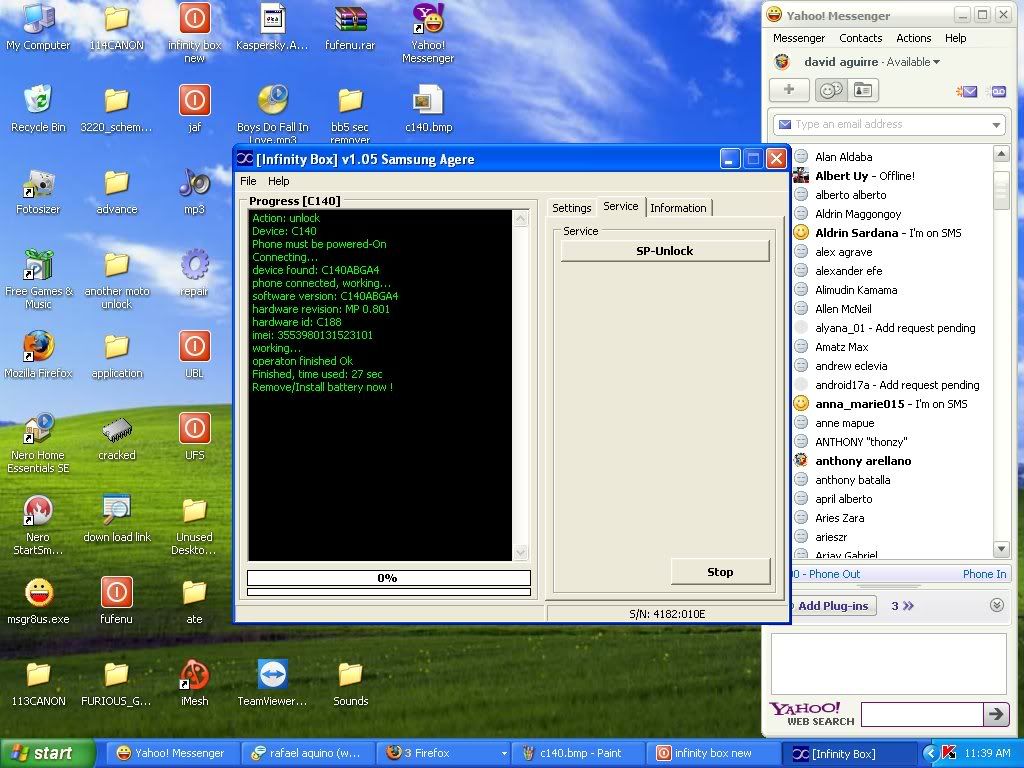
Task: Click the Stop button in Infinity Box
Action: pos(720,572)
